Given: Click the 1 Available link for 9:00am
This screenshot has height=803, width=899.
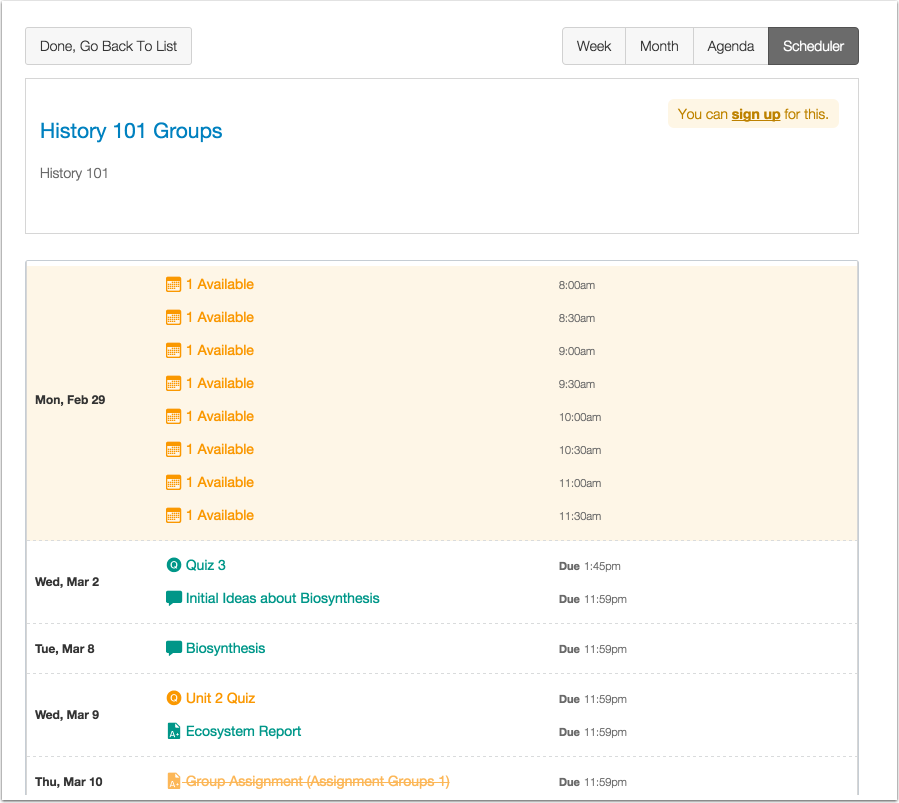Looking at the screenshot, I should click(x=220, y=350).
